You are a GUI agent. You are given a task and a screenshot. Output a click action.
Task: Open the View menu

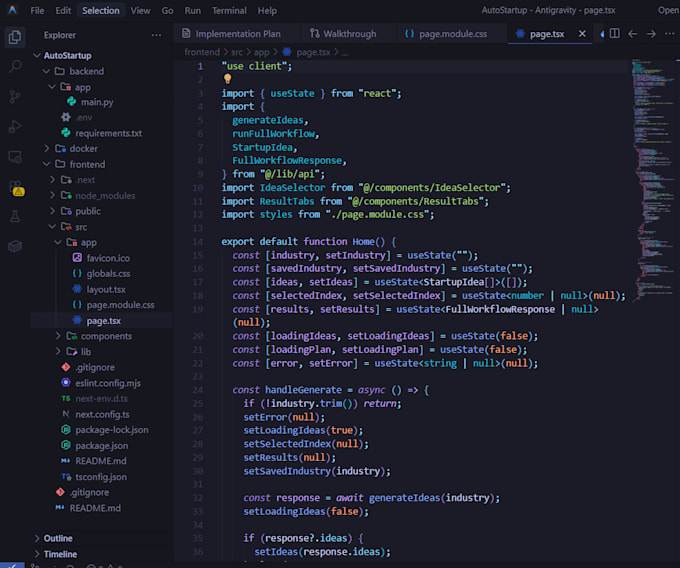[141, 10]
